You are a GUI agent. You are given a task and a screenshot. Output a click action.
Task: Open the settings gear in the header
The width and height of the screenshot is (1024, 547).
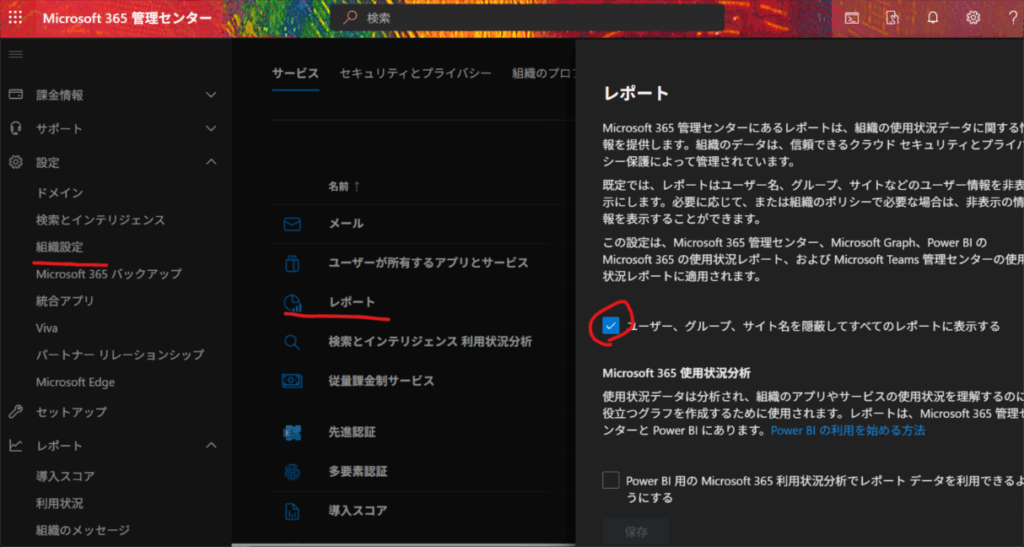[x=973, y=18]
